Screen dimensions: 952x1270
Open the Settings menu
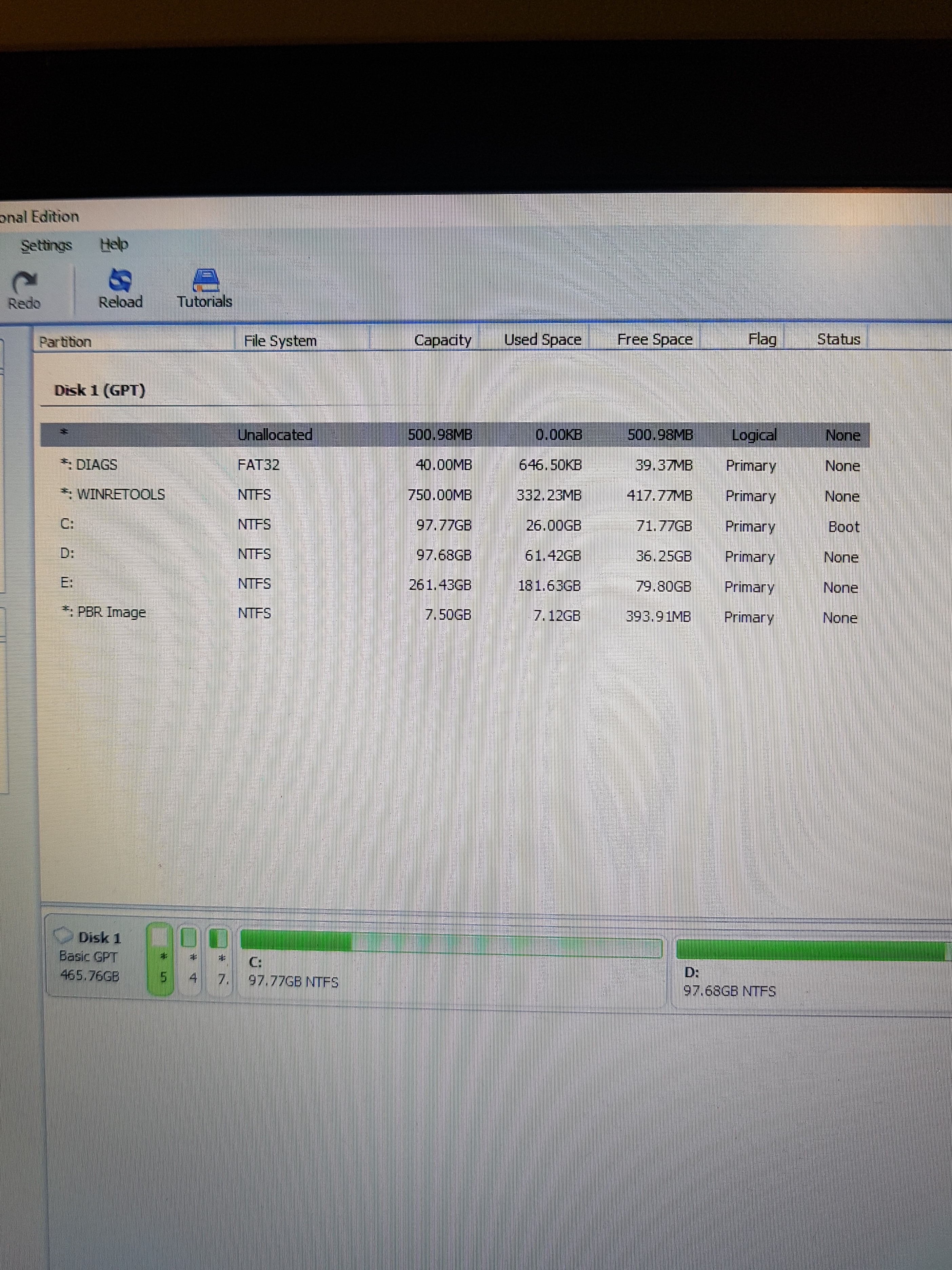(x=46, y=246)
